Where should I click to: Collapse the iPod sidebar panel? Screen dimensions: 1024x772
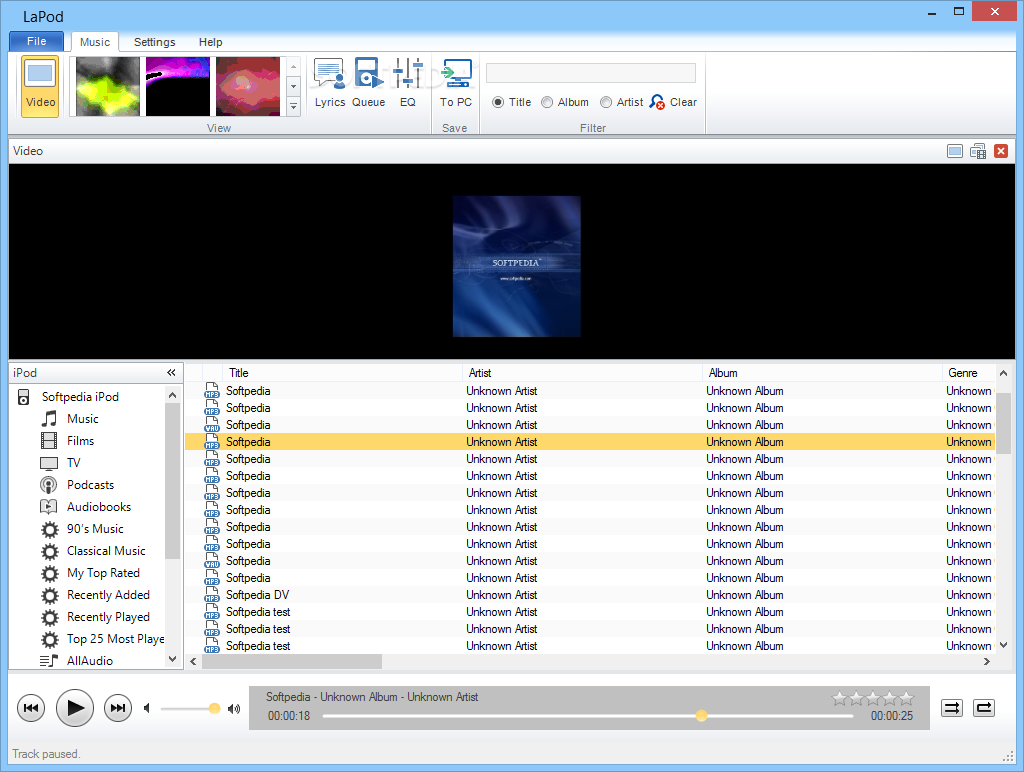click(171, 373)
